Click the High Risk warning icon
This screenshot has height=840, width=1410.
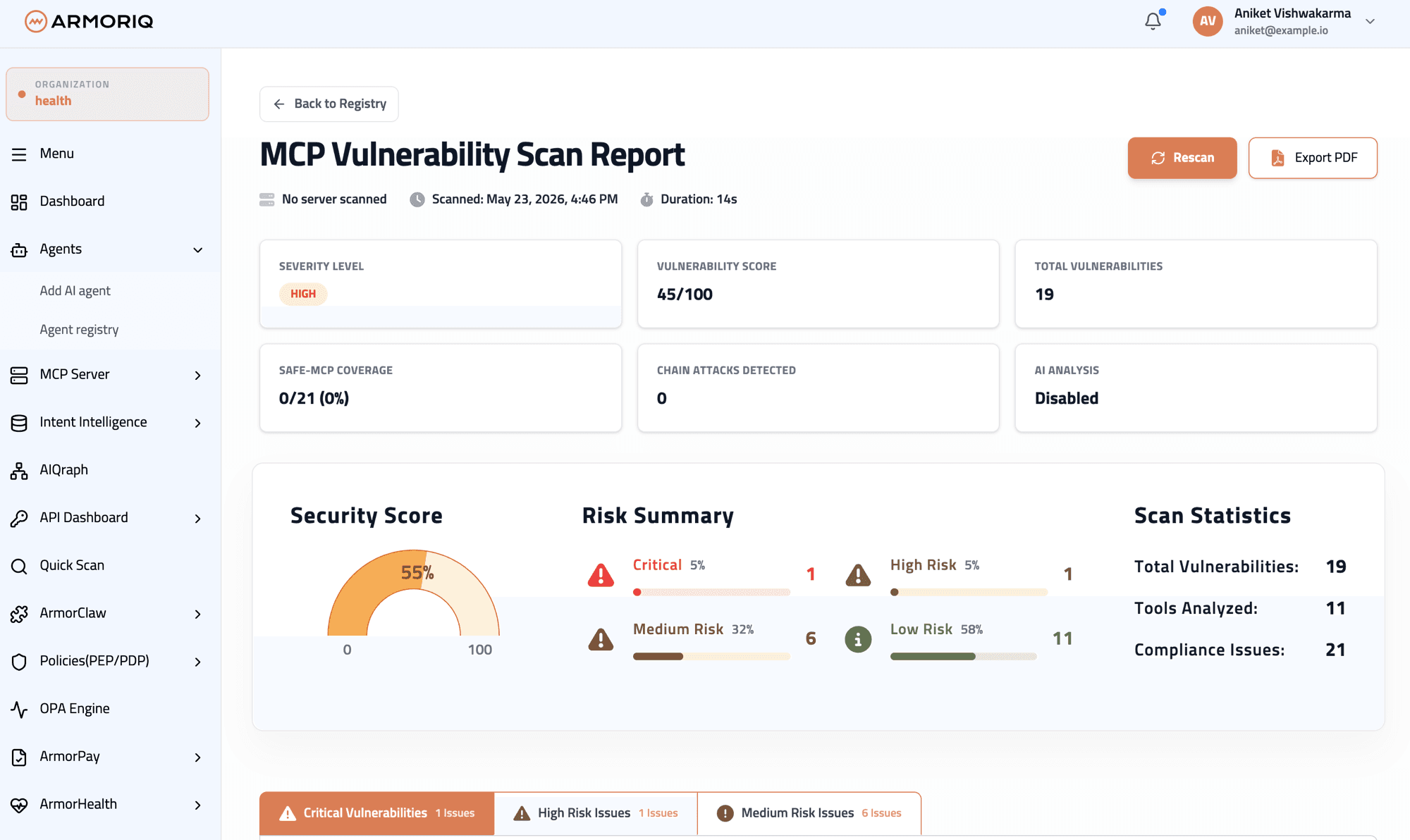click(x=858, y=575)
